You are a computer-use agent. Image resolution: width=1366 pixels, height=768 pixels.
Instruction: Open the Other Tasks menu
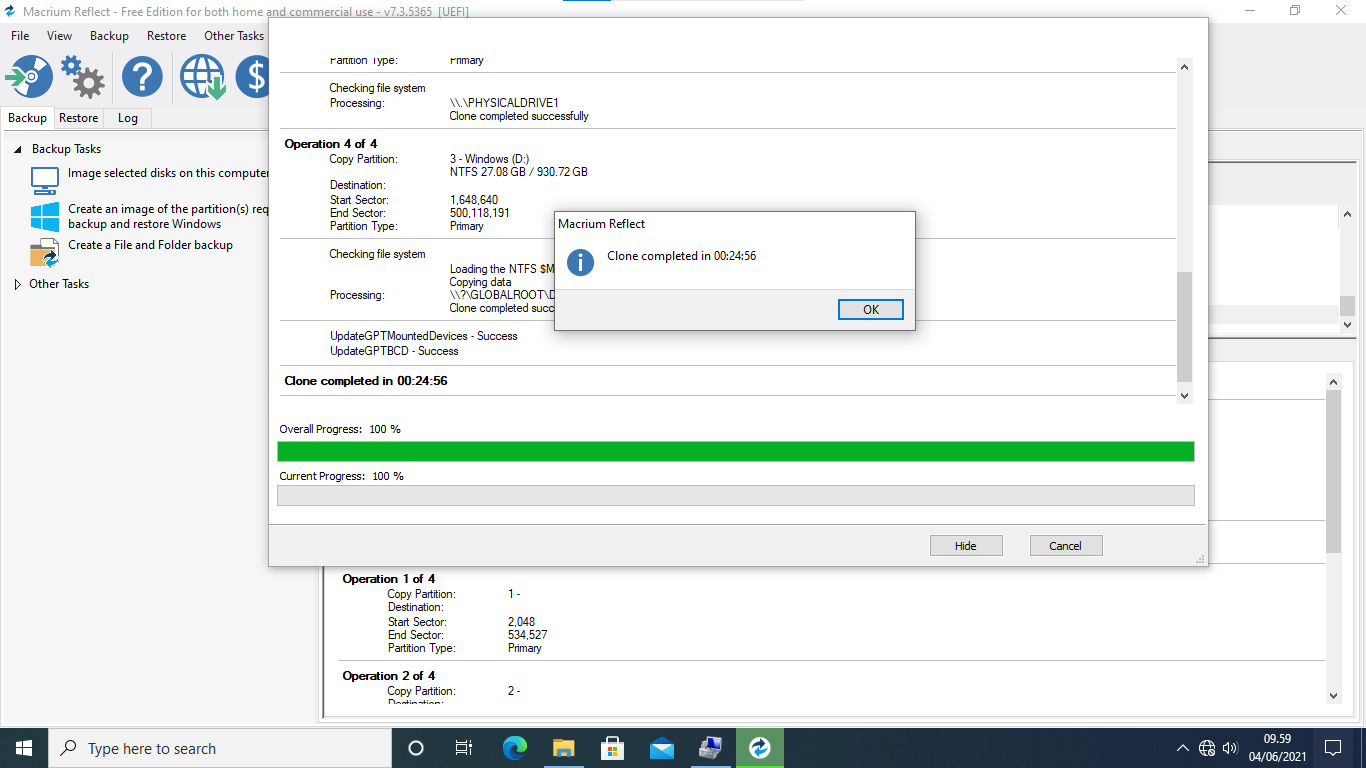pyautogui.click(x=234, y=36)
